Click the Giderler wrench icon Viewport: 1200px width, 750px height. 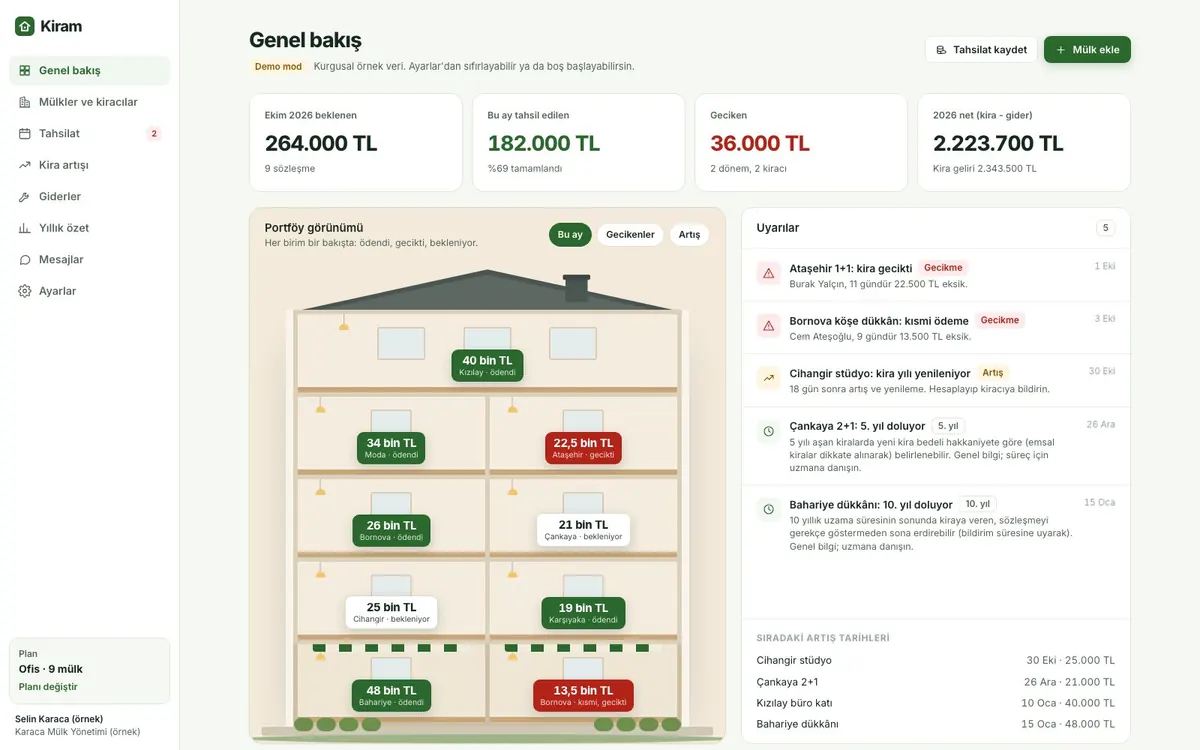(x=25, y=197)
